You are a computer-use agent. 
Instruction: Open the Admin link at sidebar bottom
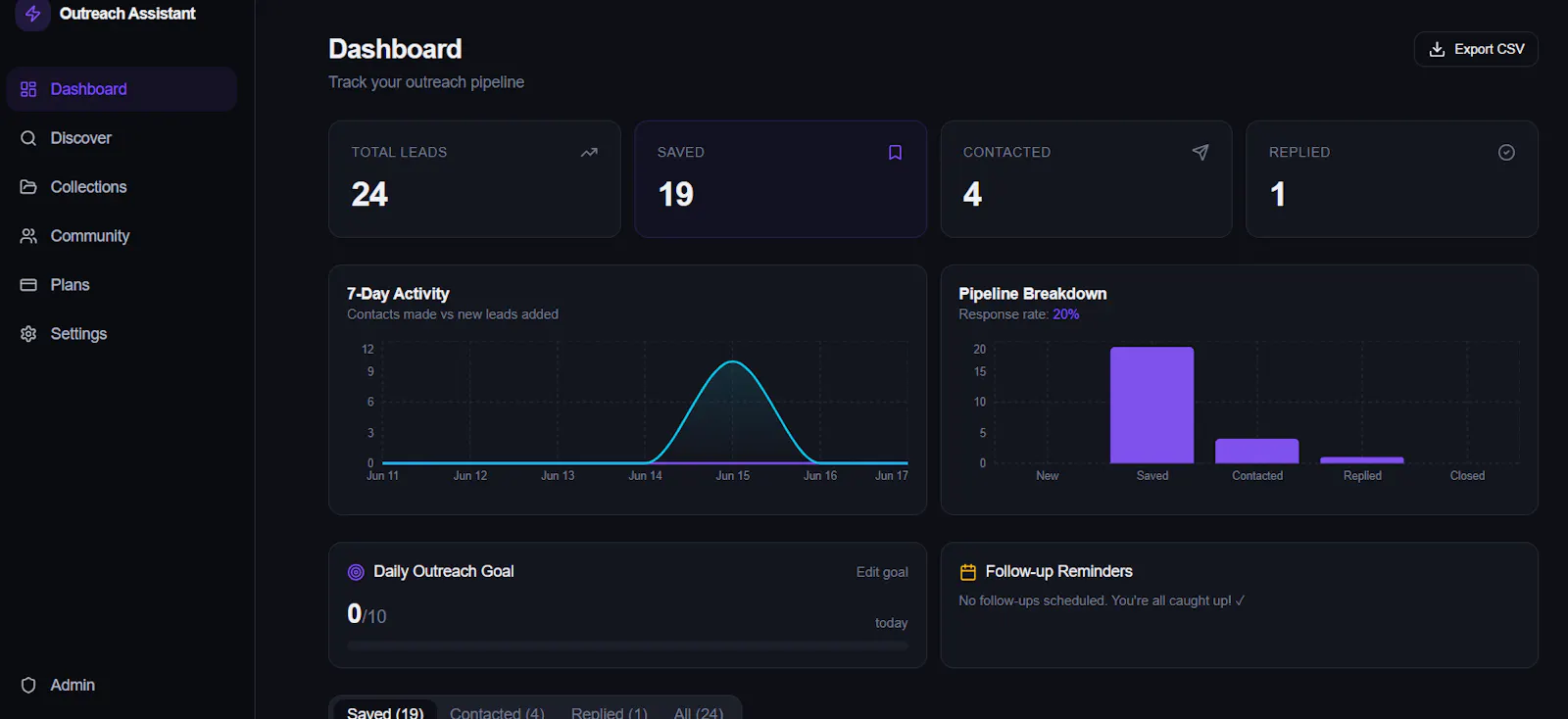point(122,685)
